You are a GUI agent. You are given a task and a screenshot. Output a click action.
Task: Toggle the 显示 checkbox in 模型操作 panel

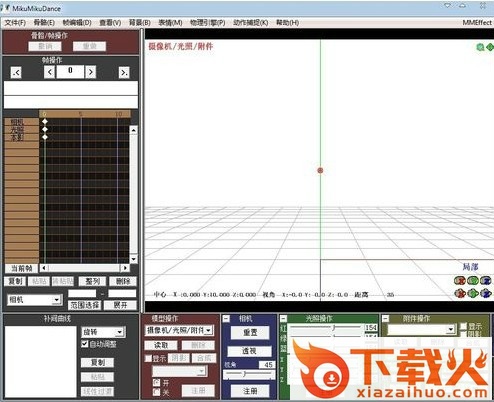point(148,358)
